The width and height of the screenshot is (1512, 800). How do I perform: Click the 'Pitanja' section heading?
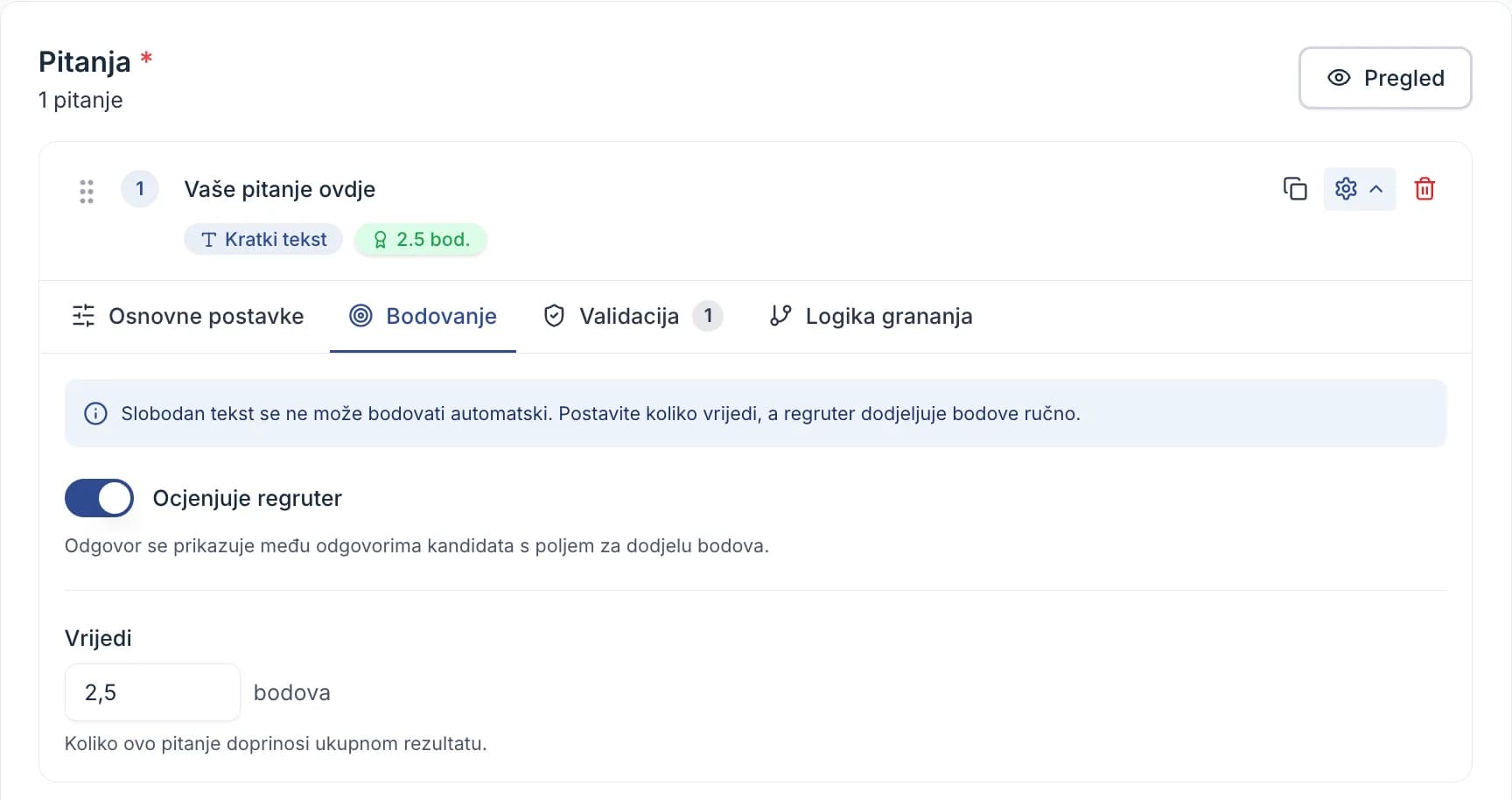[x=85, y=61]
